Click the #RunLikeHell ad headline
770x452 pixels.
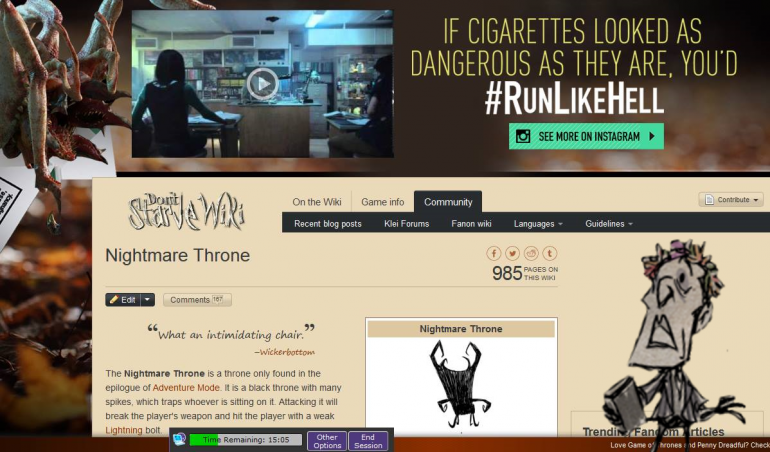(574, 100)
